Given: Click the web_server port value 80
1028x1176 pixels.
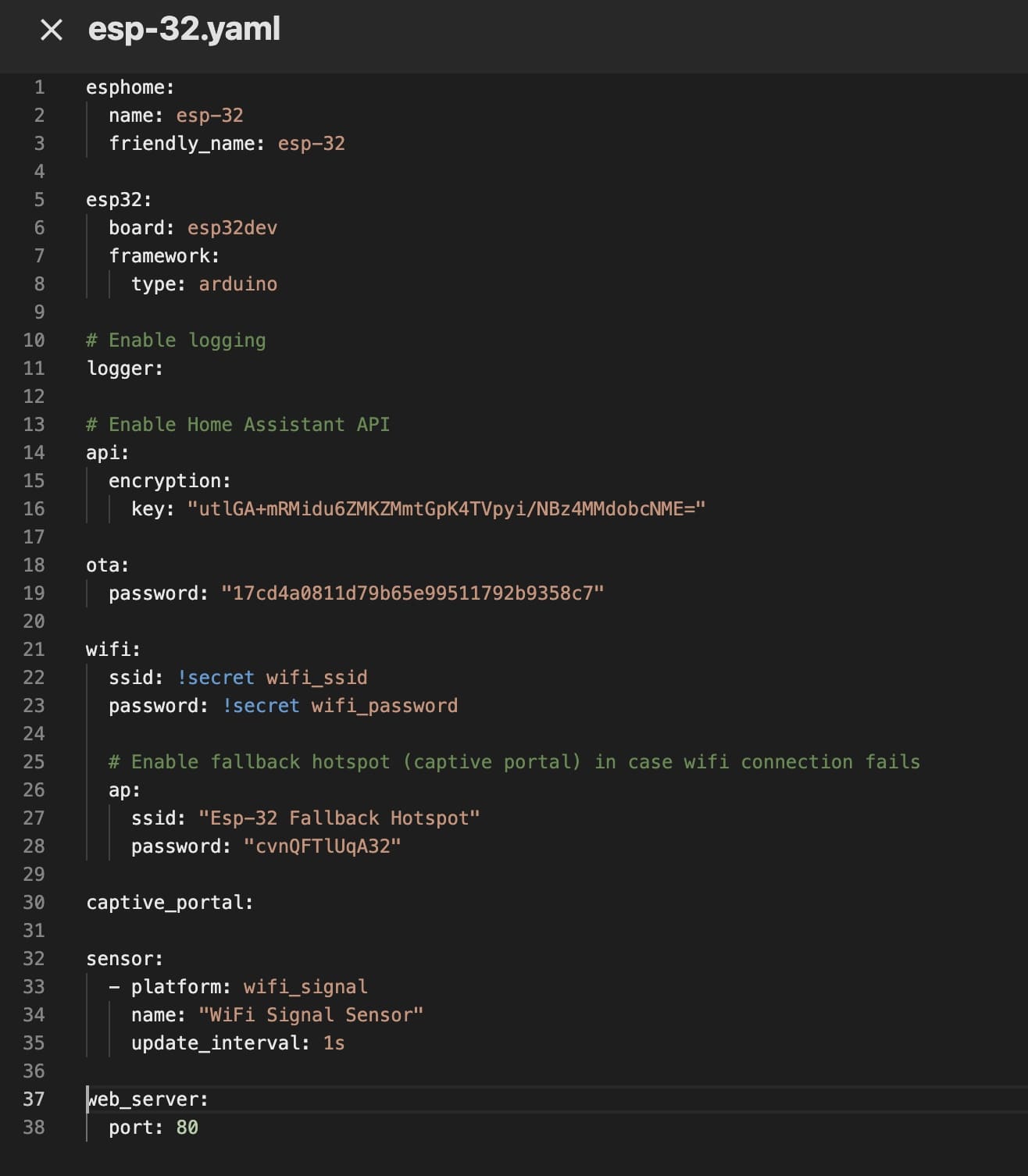Looking at the screenshot, I should [187, 1128].
